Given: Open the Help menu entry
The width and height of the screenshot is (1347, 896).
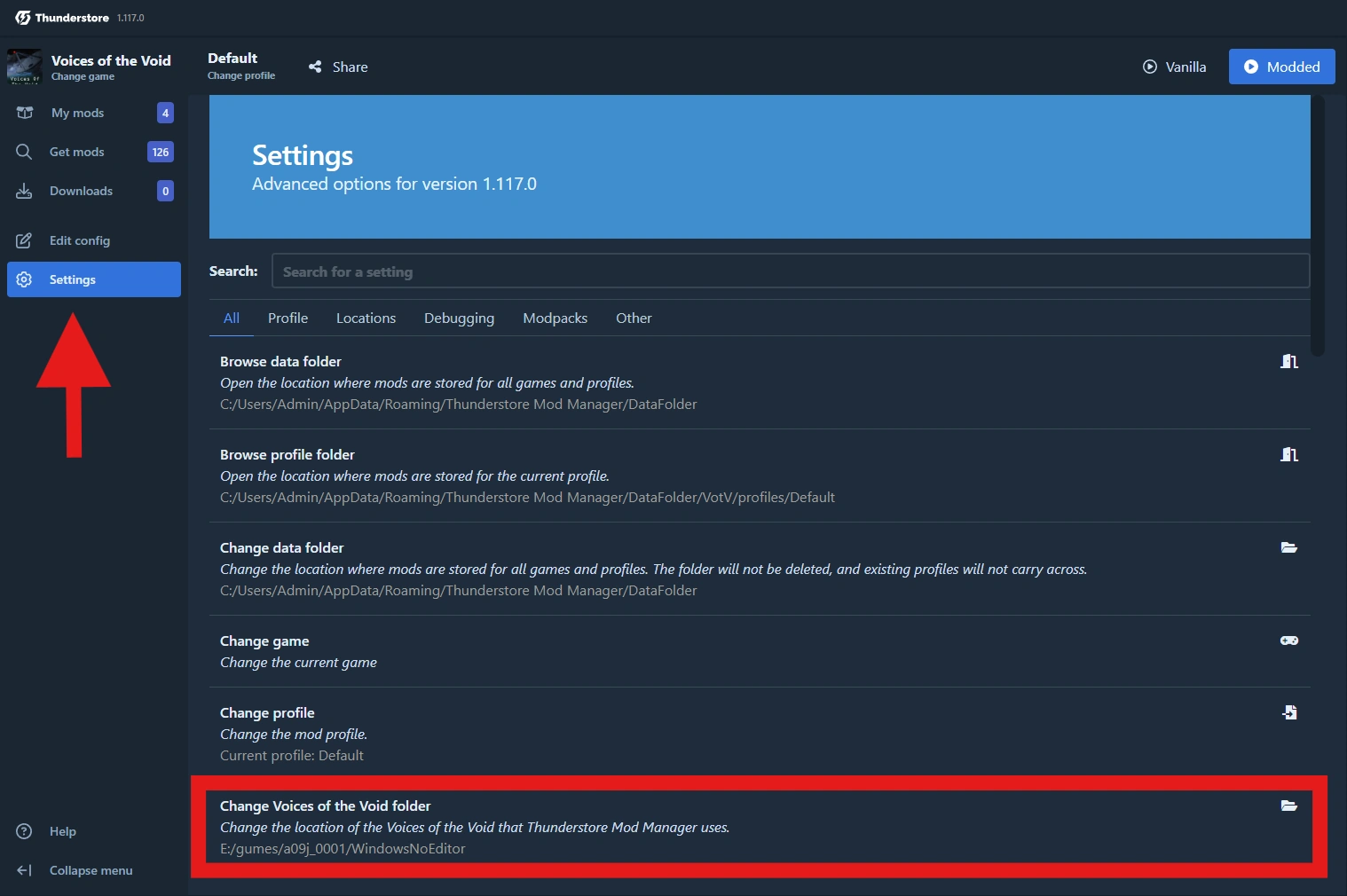Looking at the screenshot, I should point(94,831).
